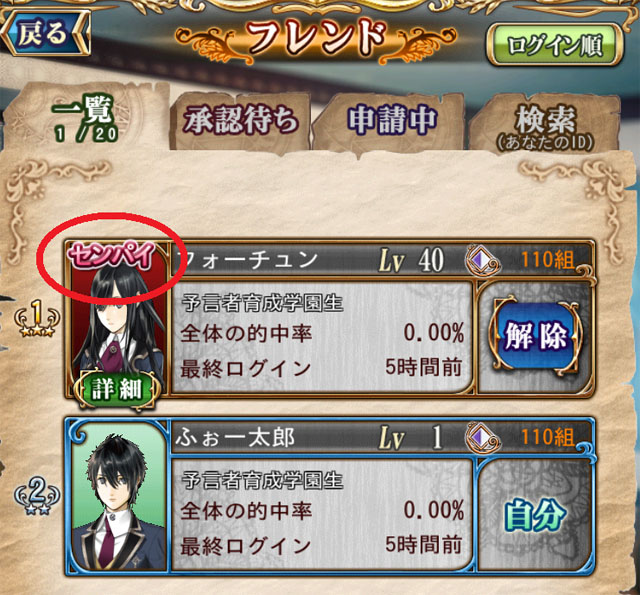
Task: Remove friend with the 解除 button
Action: click(x=536, y=336)
